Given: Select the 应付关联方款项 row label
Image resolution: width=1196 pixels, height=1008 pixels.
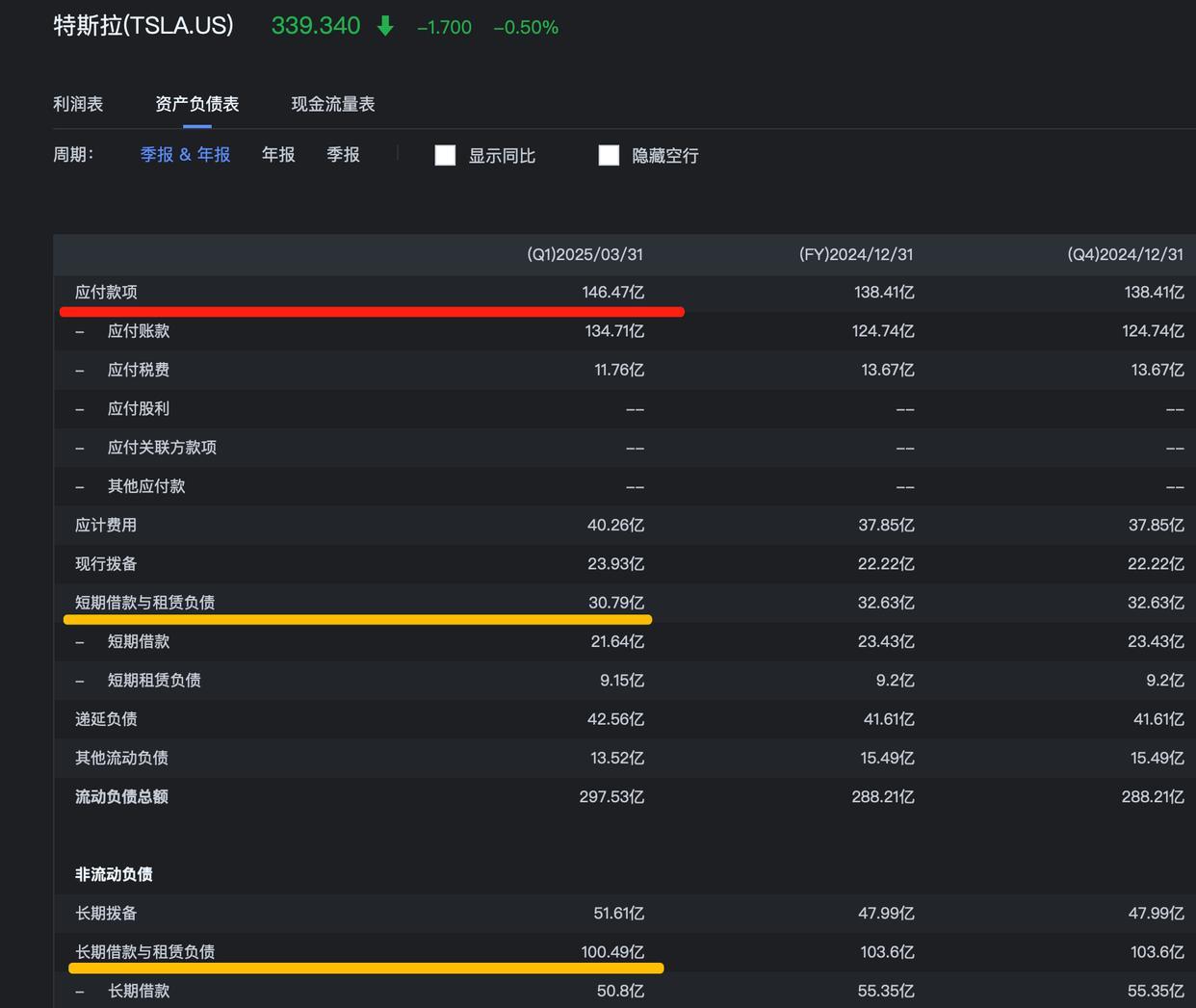Looking at the screenshot, I should (x=162, y=448).
